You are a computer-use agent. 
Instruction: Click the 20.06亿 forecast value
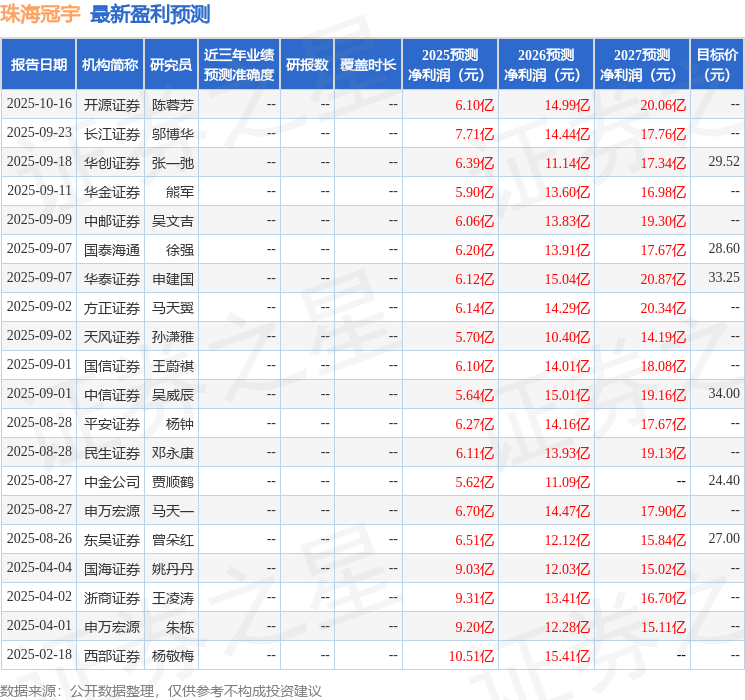[x=663, y=105]
